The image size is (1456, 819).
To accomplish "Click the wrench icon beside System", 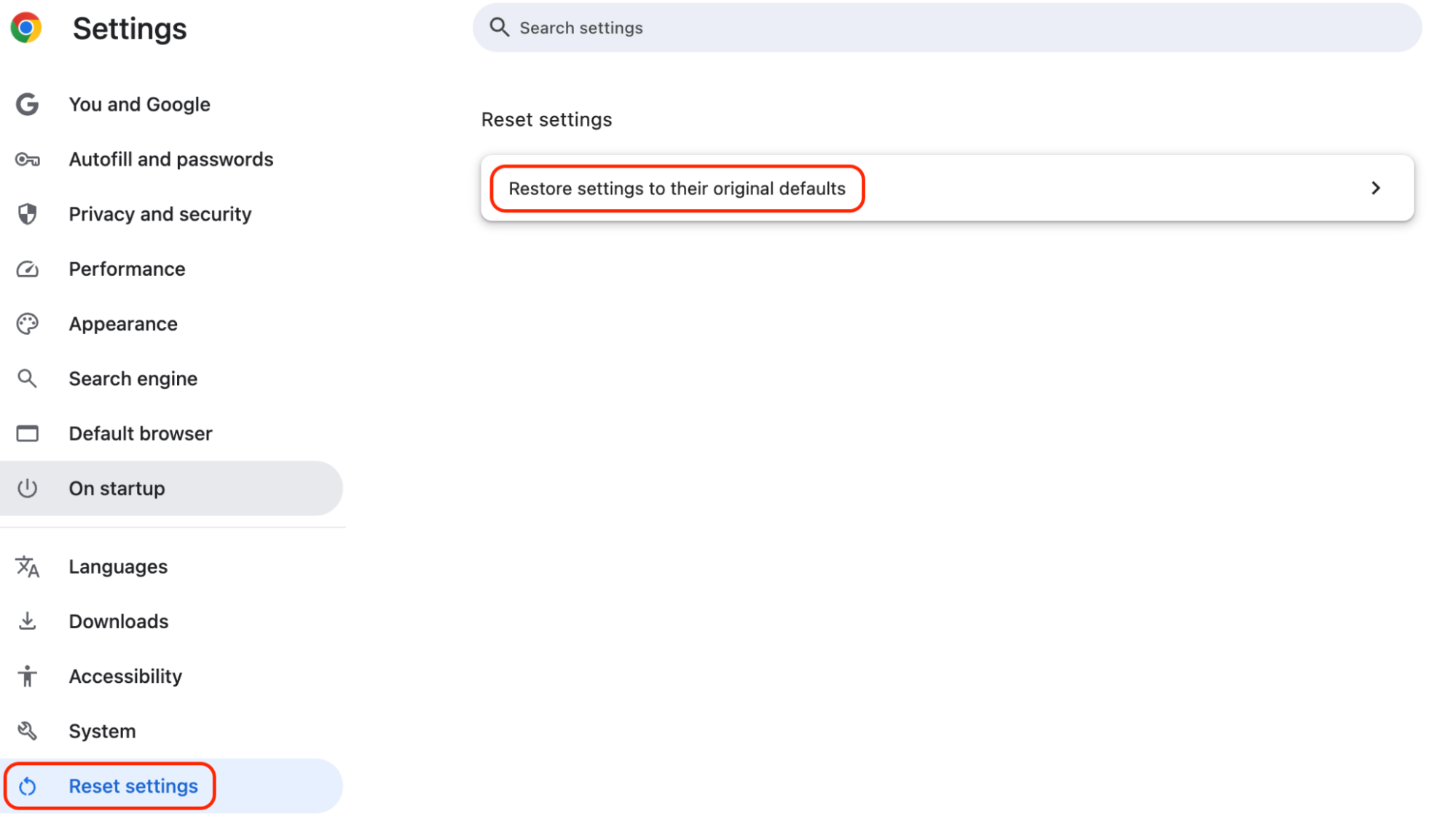I will [27, 730].
